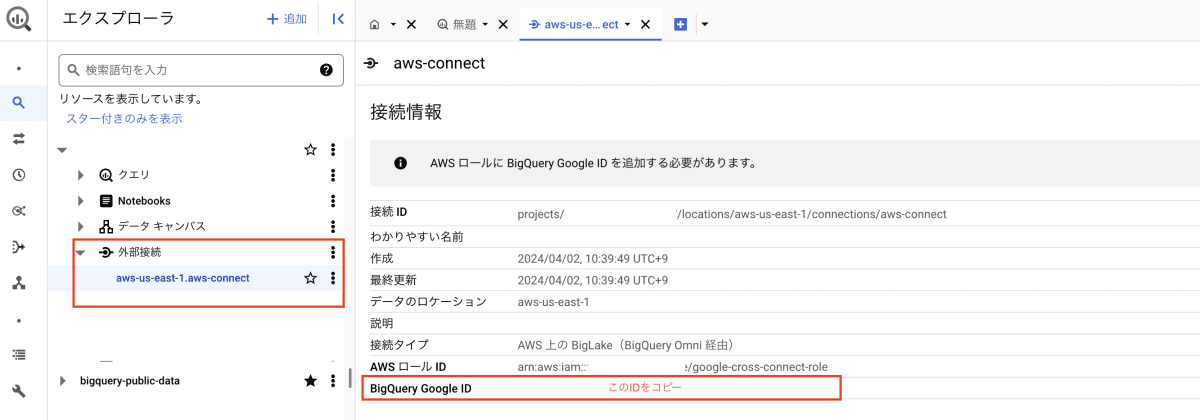
Task: Unstar the bigquery-public-data project
Action: (x=310, y=381)
